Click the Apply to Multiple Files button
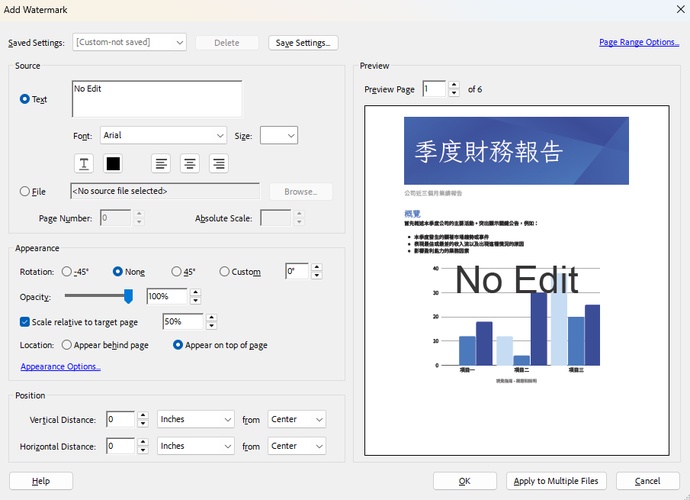This screenshot has width=690, height=500. pyautogui.click(x=556, y=481)
